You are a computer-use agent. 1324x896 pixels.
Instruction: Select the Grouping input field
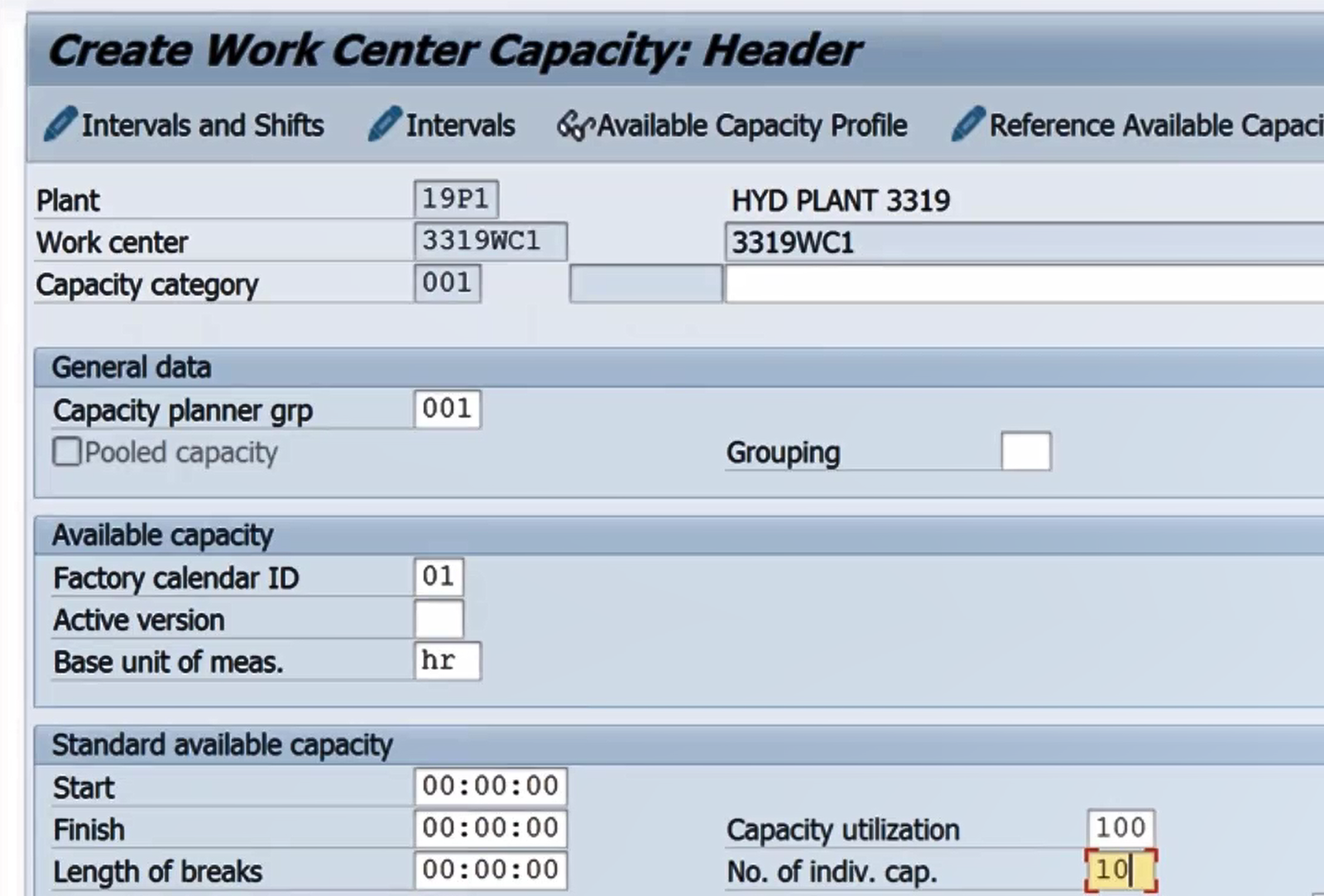click(x=1025, y=452)
